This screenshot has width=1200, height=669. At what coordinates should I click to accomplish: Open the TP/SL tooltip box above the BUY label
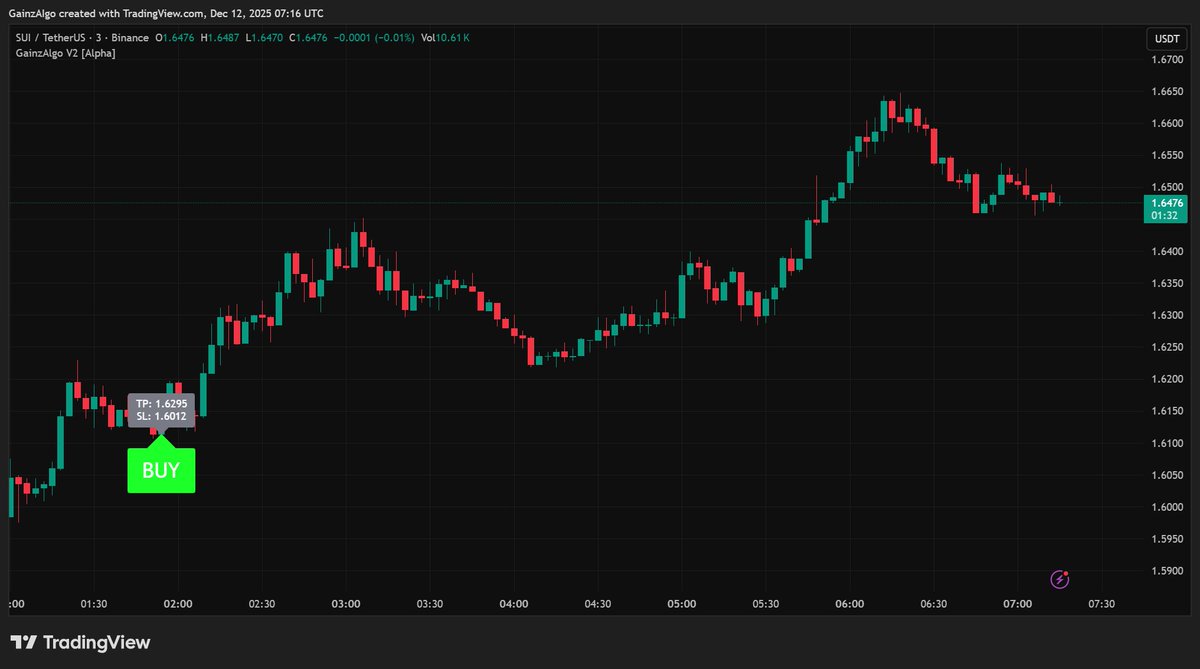[160, 409]
